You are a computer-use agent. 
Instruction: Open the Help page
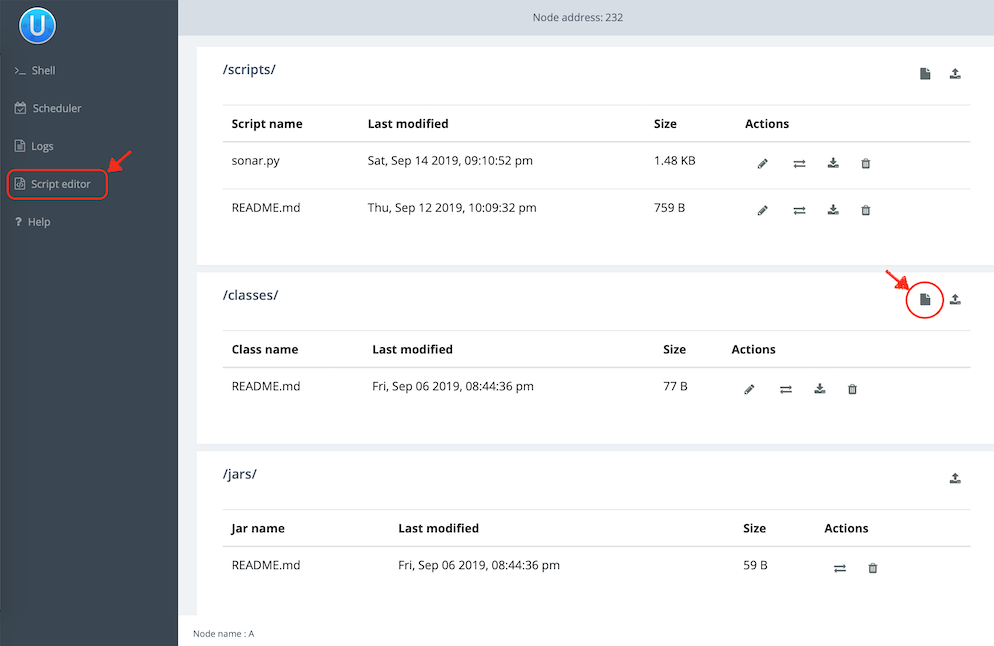tap(32, 222)
